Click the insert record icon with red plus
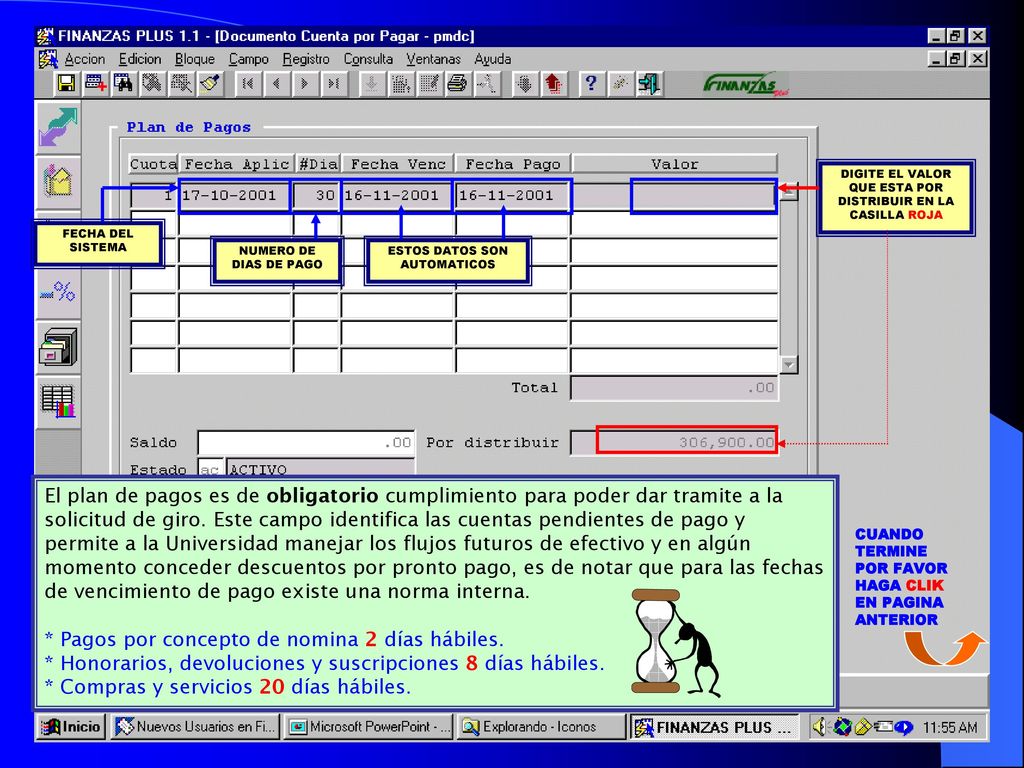This screenshot has height=768, width=1024. pyautogui.click(x=95, y=84)
